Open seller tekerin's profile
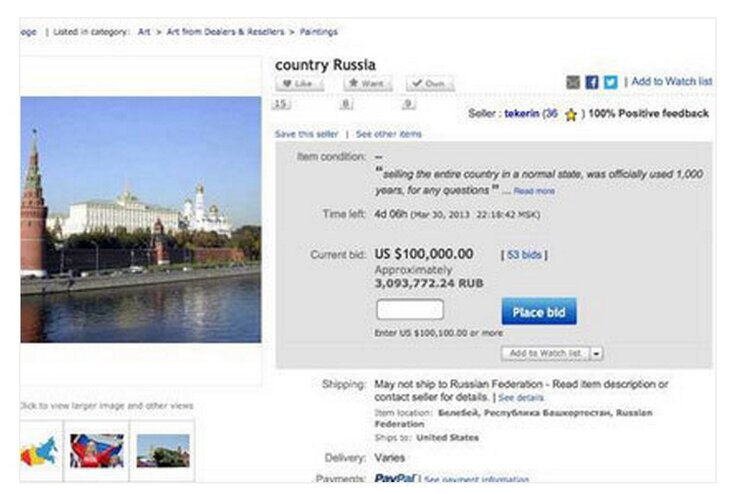Image resolution: width=730 pixels, height=494 pixels. [521, 114]
